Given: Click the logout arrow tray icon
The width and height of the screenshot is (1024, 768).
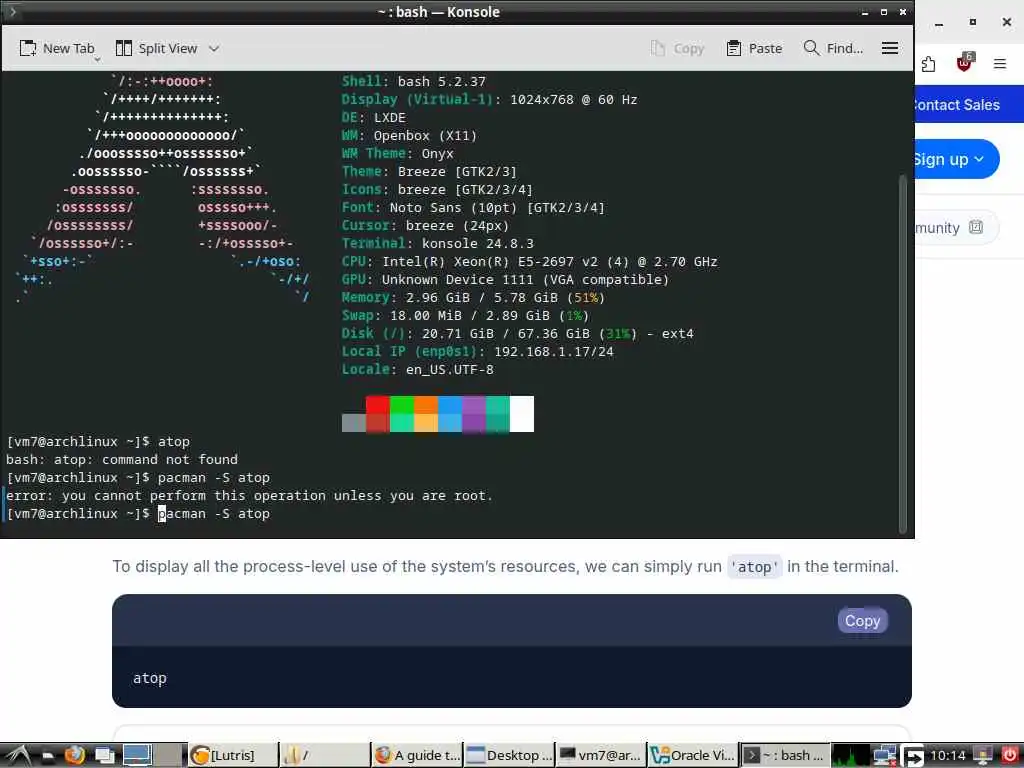Looking at the screenshot, I should click(913, 756).
